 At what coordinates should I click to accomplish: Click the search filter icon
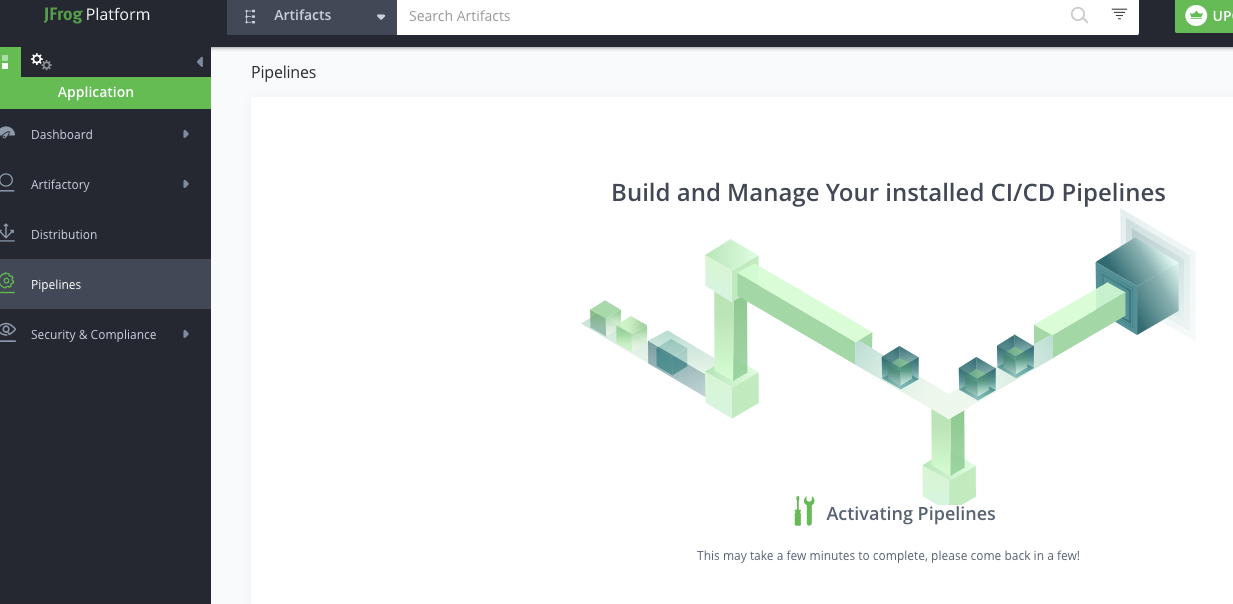(x=1118, y=16)
